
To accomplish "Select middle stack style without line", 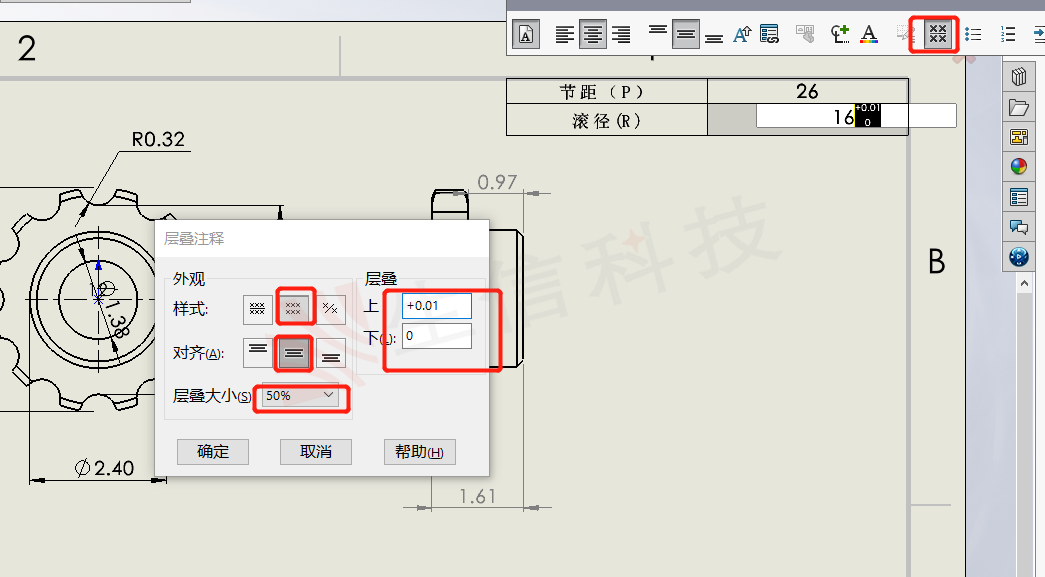I will tap(294, 308).
